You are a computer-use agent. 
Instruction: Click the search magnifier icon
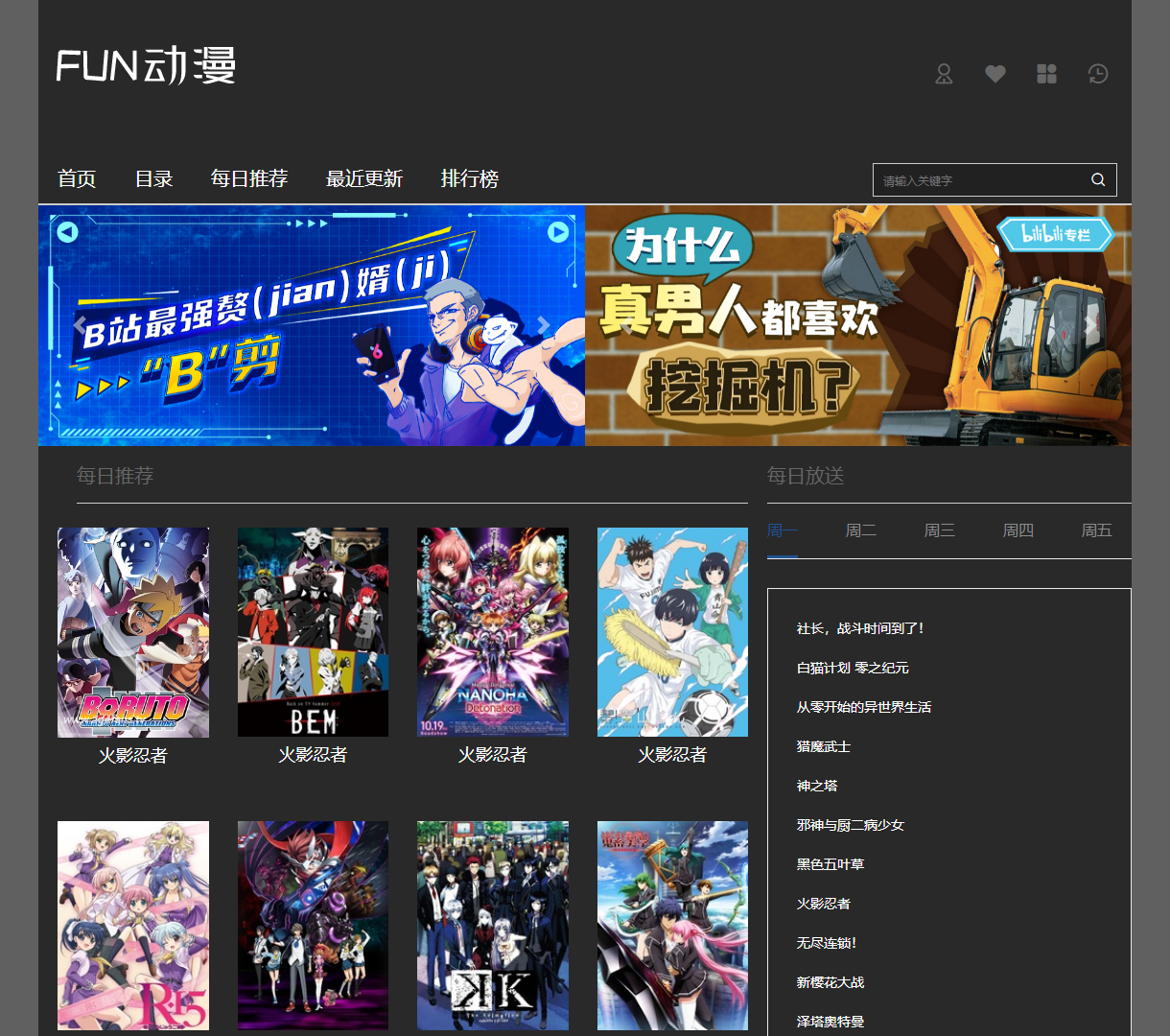pyautogui.click(x=1097, y=179)
